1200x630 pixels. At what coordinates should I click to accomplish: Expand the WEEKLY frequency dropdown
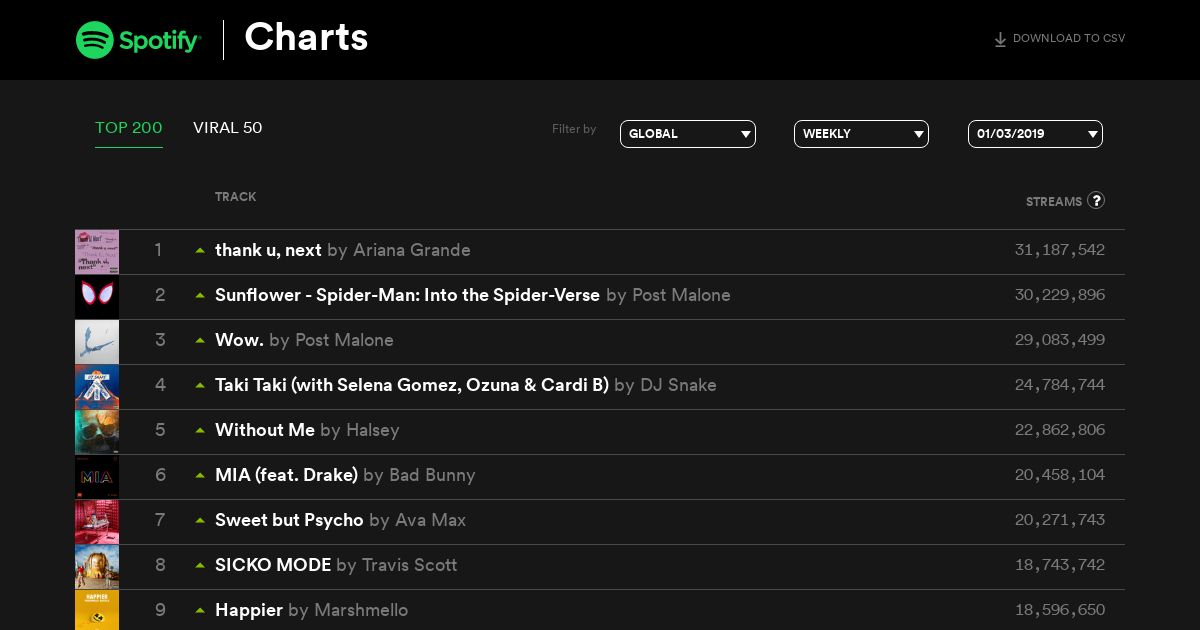click(x=861, y=134)
